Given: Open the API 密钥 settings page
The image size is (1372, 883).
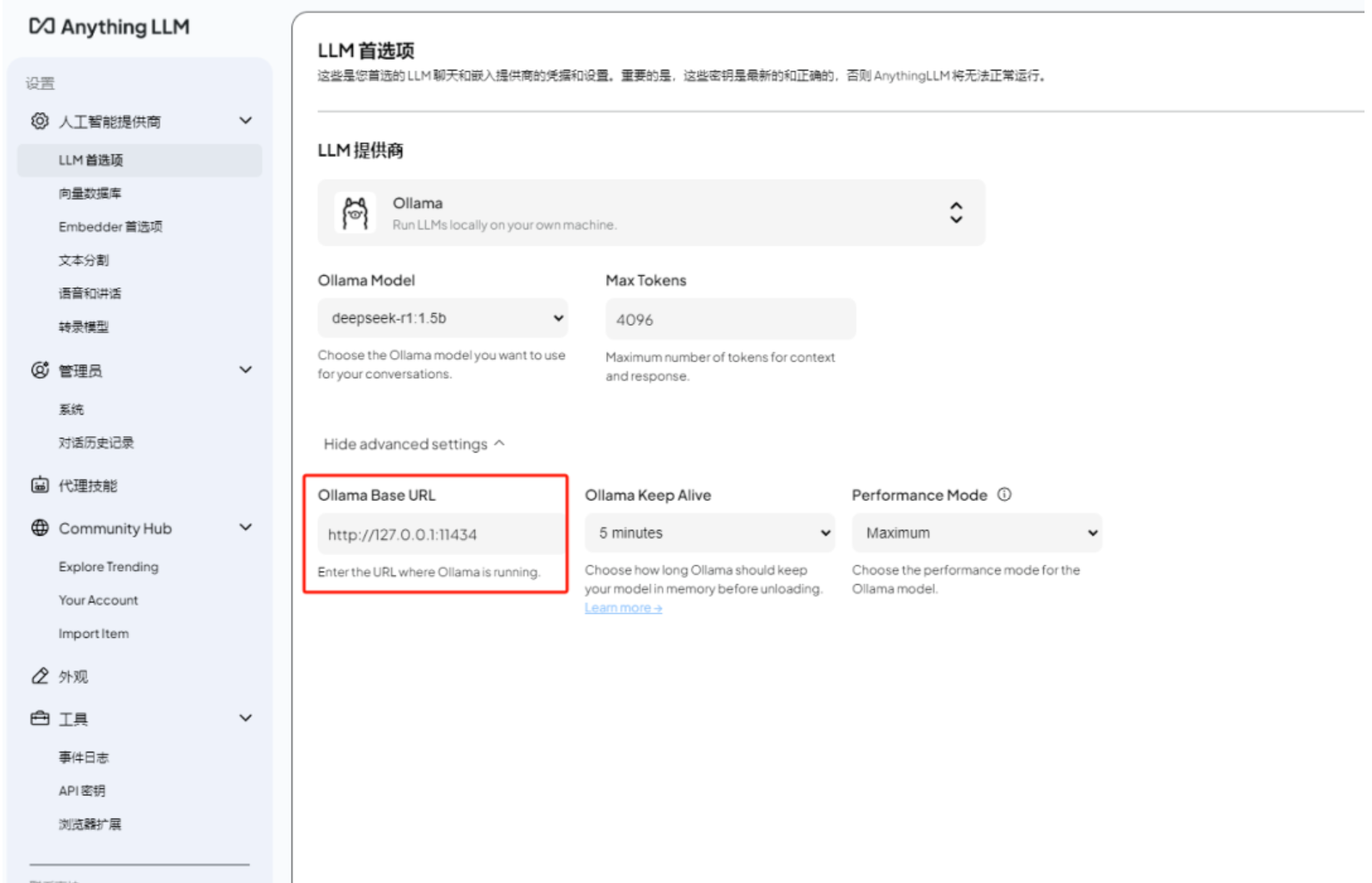Looking at the screenshot, I should point(82,790).
